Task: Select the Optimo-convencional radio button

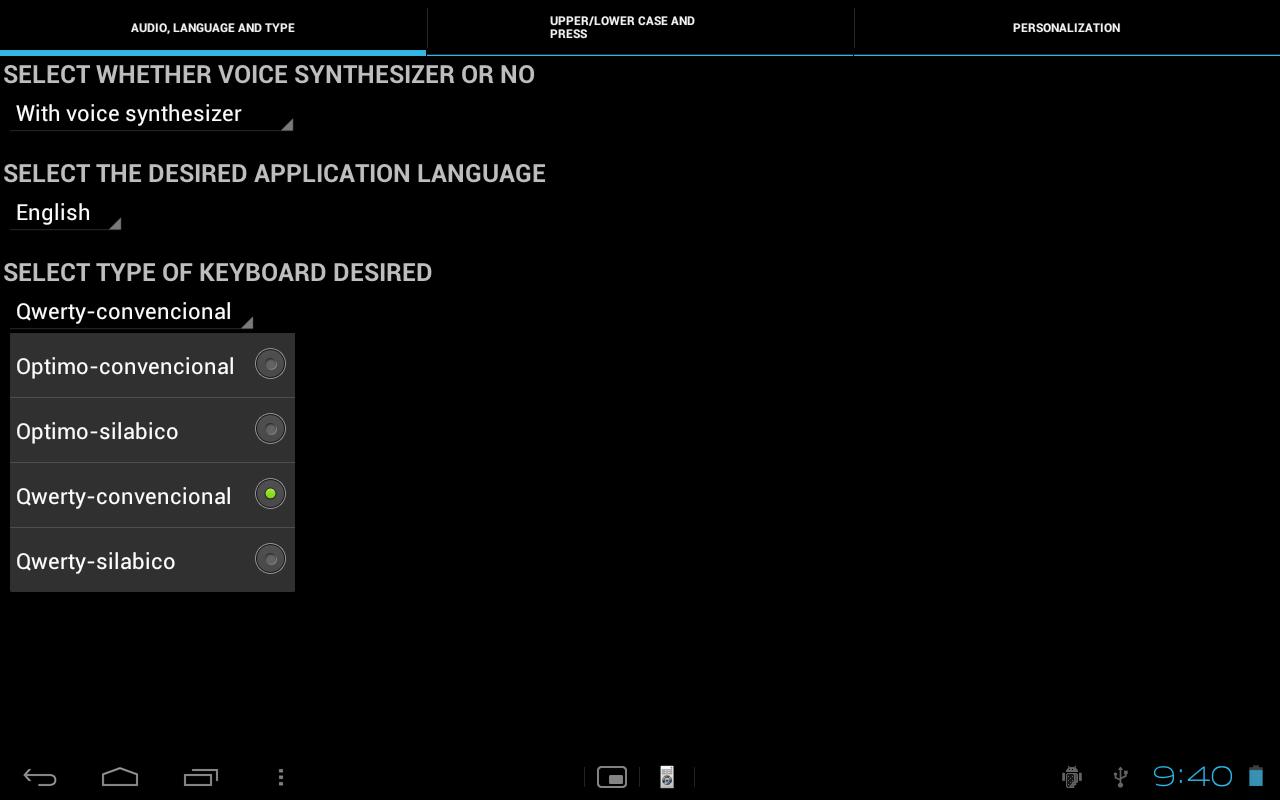Action: (x=270, y=364)
